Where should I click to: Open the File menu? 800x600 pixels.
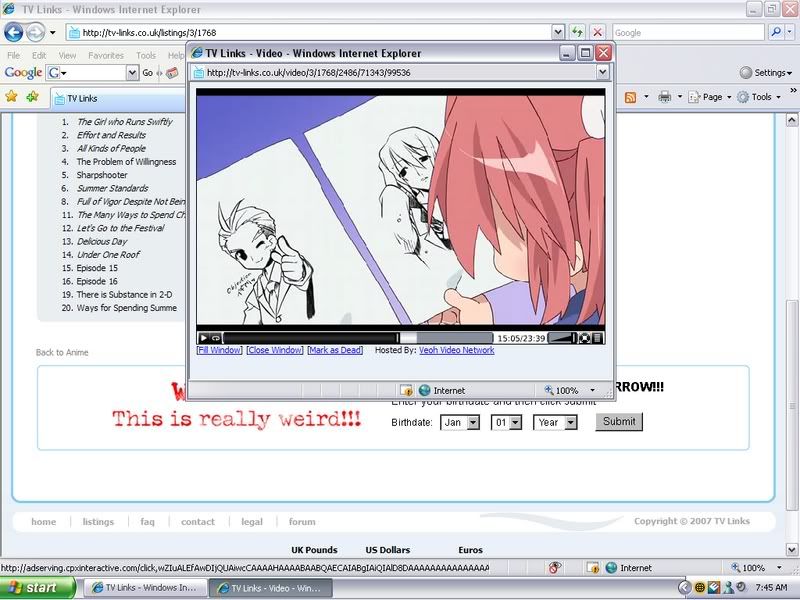point(14,55)
